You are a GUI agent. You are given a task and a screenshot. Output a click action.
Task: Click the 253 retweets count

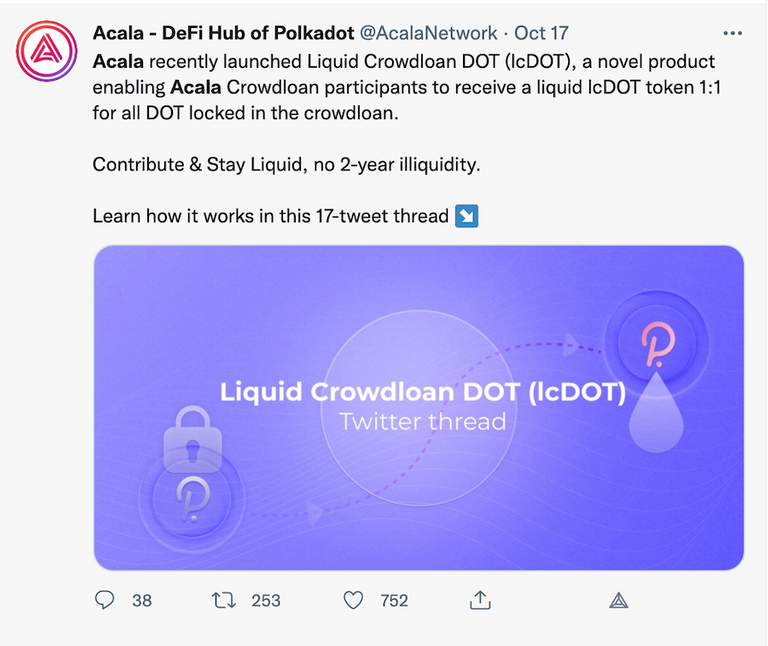tap(266, 600)
